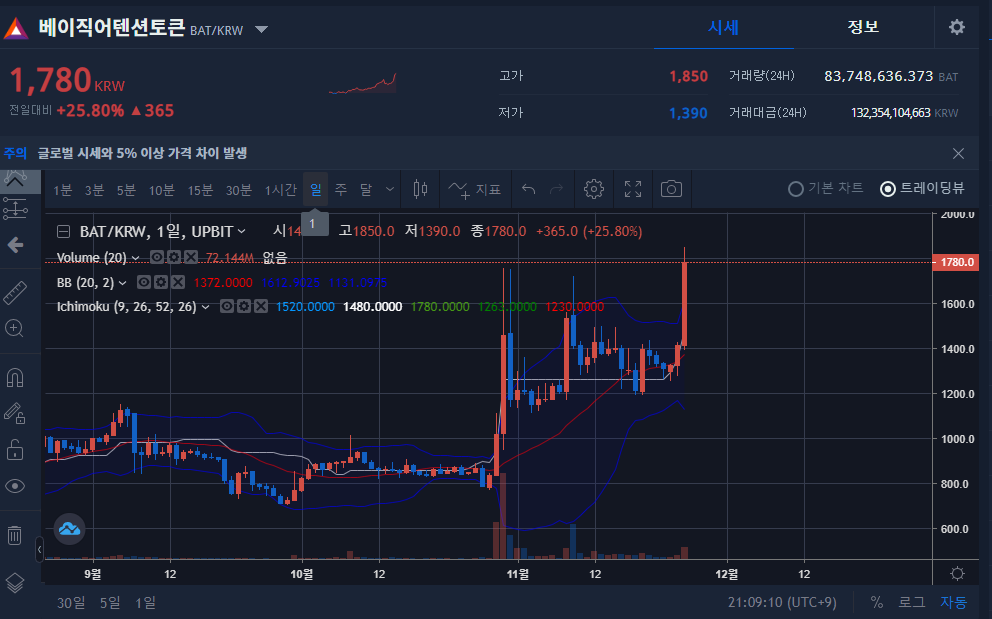Viewport: 992px width, 619px height.
Task: Select the zoom-in magnifier tool
Action: (x=15, y=328)
